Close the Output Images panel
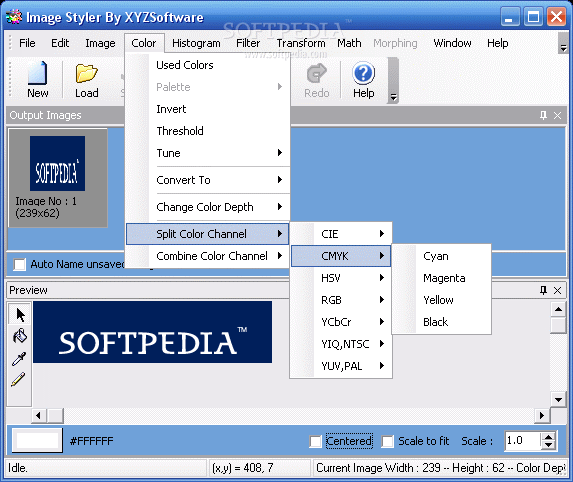Screen dimensions: 573x482 557,115
